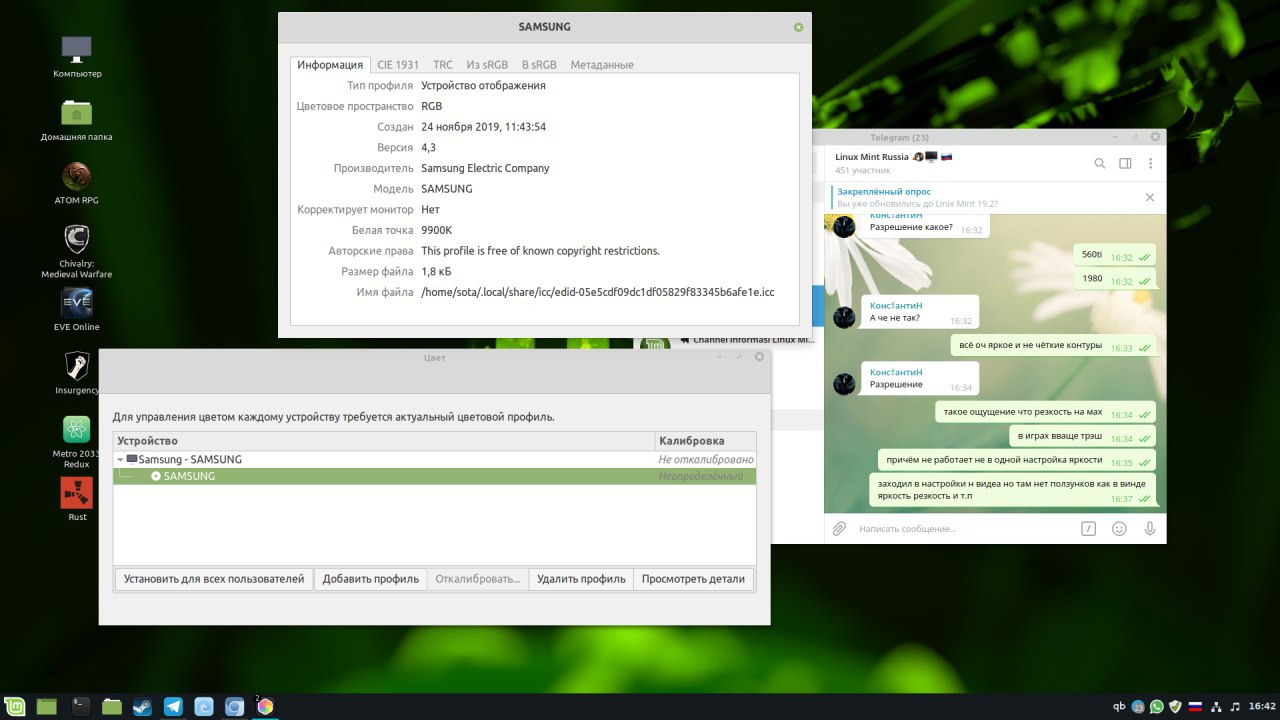Open the TRC tab
This screenshot has width=1280, height=720.
point(443,64)
